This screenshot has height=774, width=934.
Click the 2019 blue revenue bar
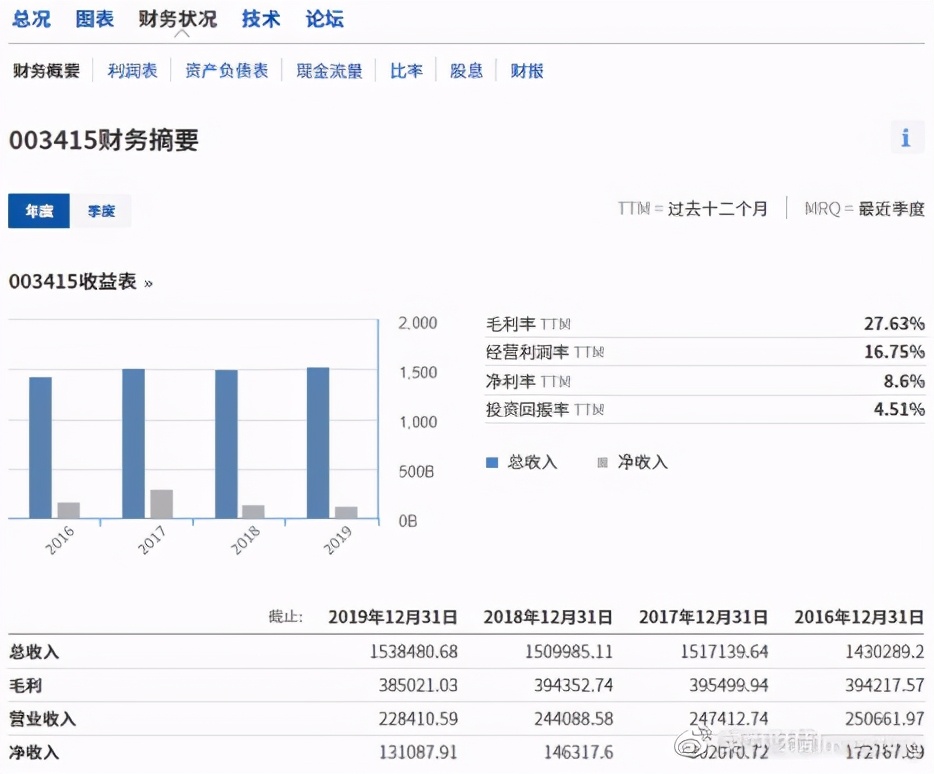[x=319, y=440]
